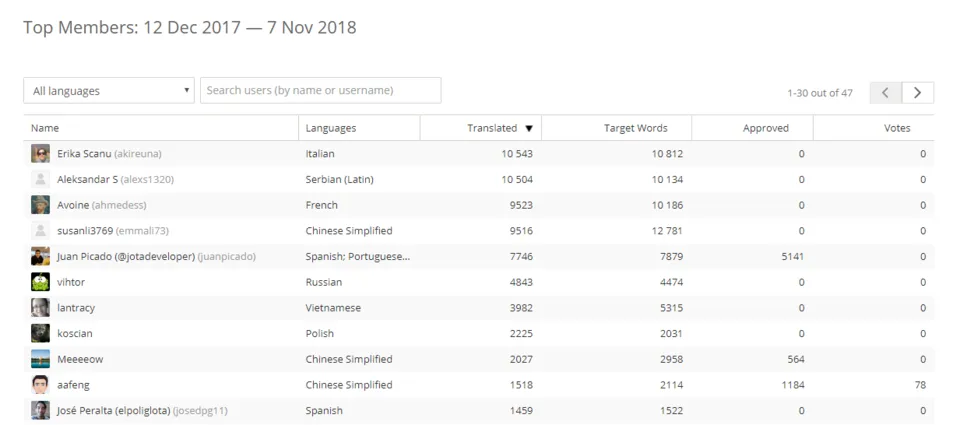Sort table by Approved column
Image resolution: width=960 pixels, height=425 pixels.
[765, 128]
